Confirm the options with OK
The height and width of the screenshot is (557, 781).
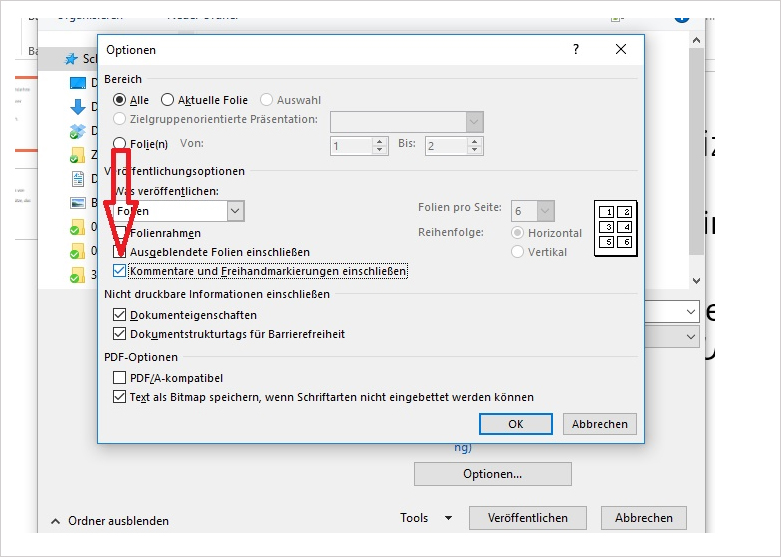[515, 424]
